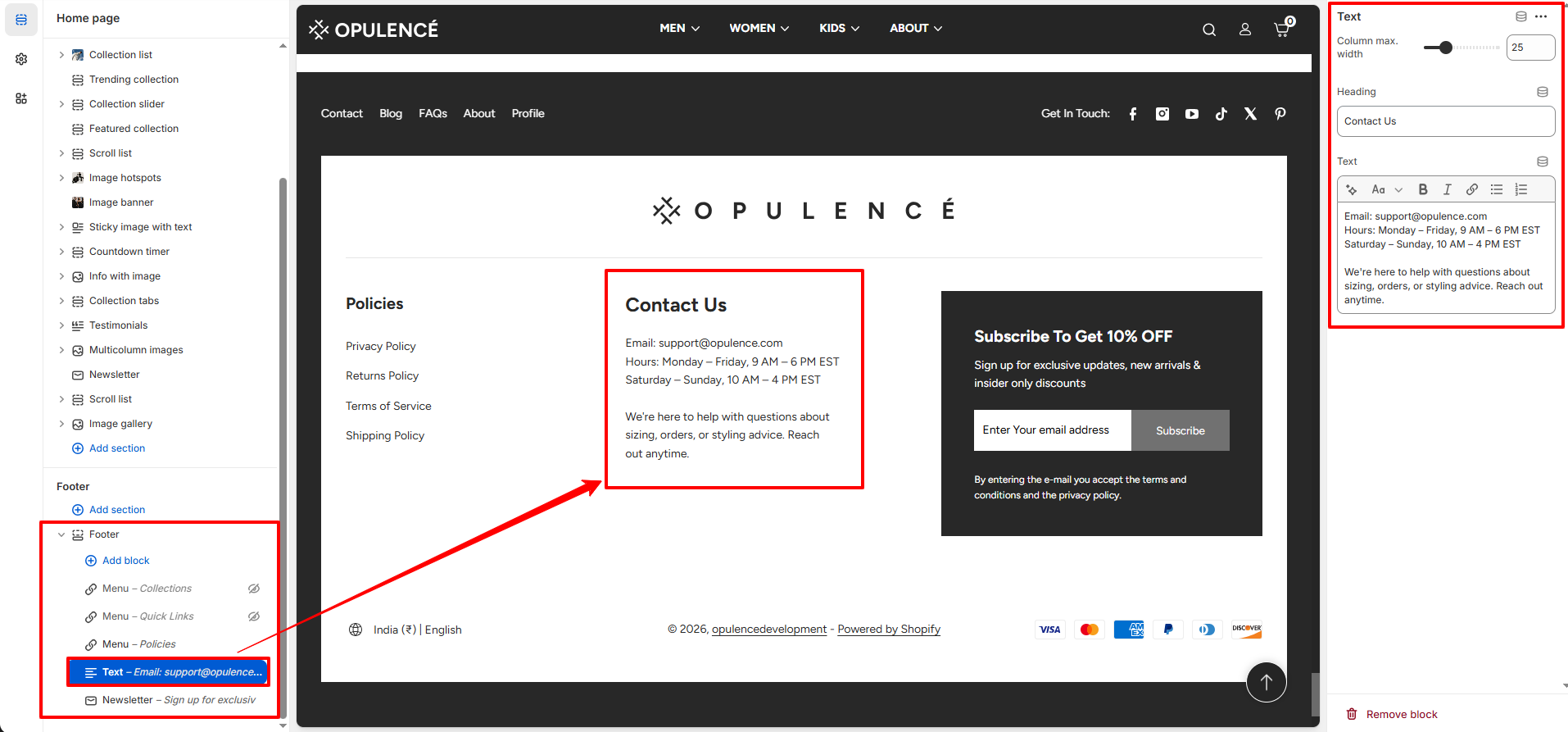Toggle bold in the text editor
Screen dimensions: 1568x732
pyautogui.click(x=1423, y=189)
